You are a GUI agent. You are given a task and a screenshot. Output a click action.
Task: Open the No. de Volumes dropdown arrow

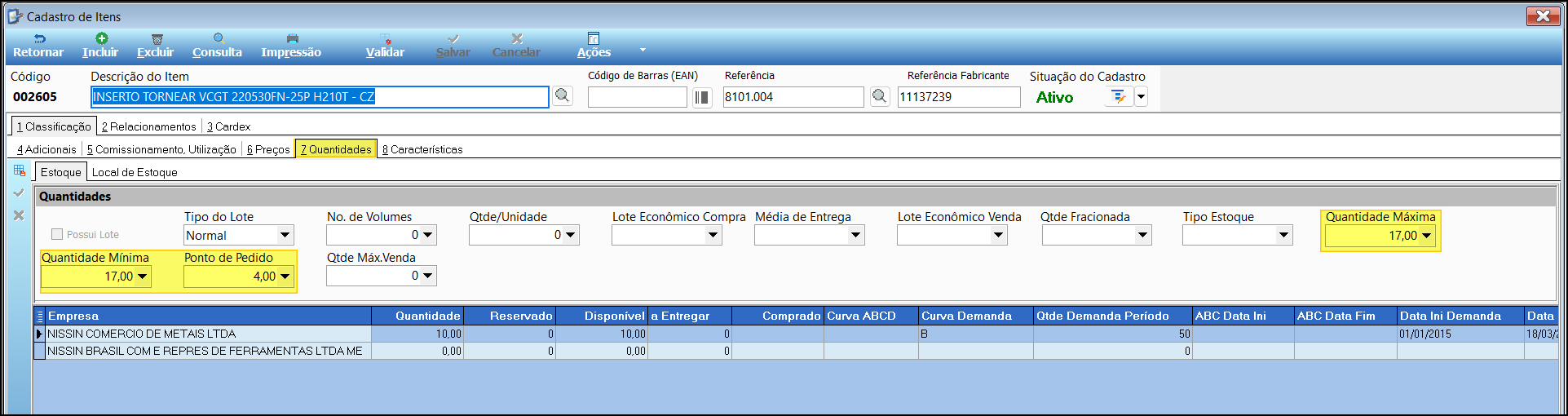428,236
